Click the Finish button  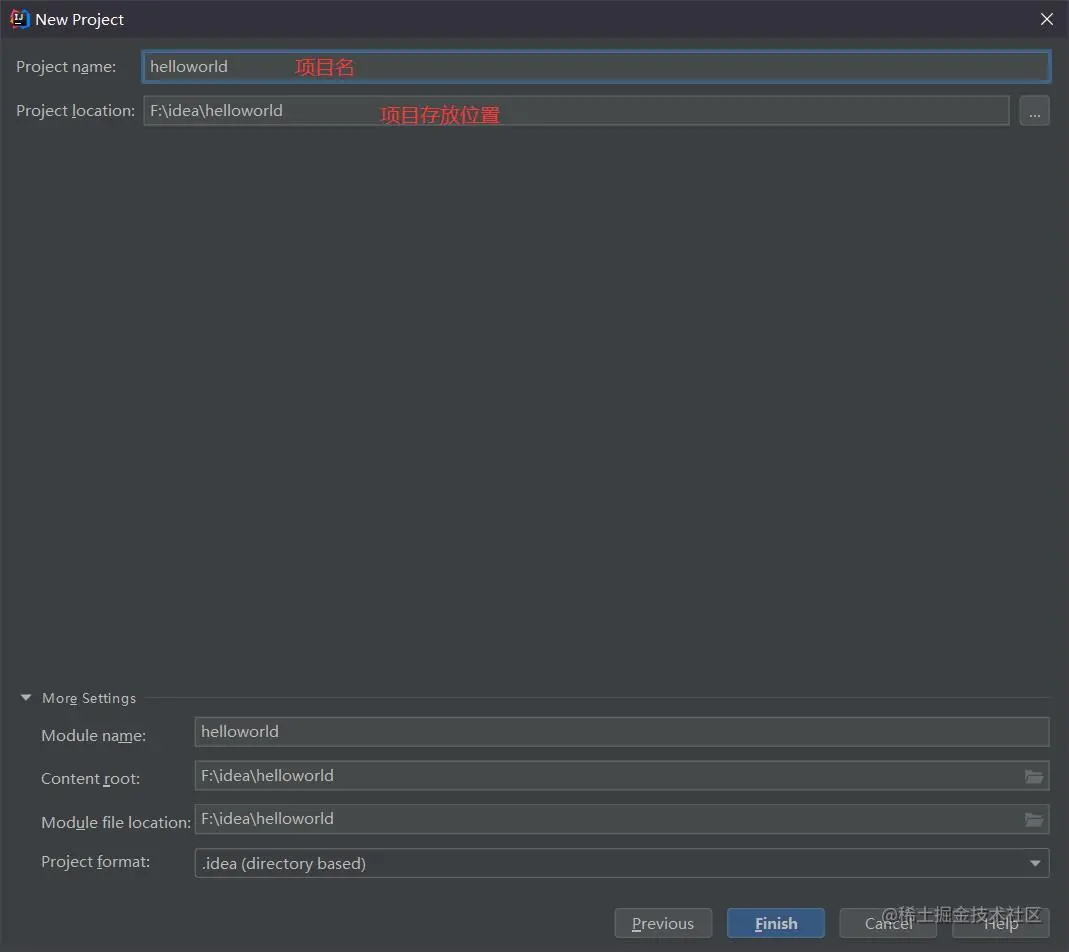pos(775,923)
